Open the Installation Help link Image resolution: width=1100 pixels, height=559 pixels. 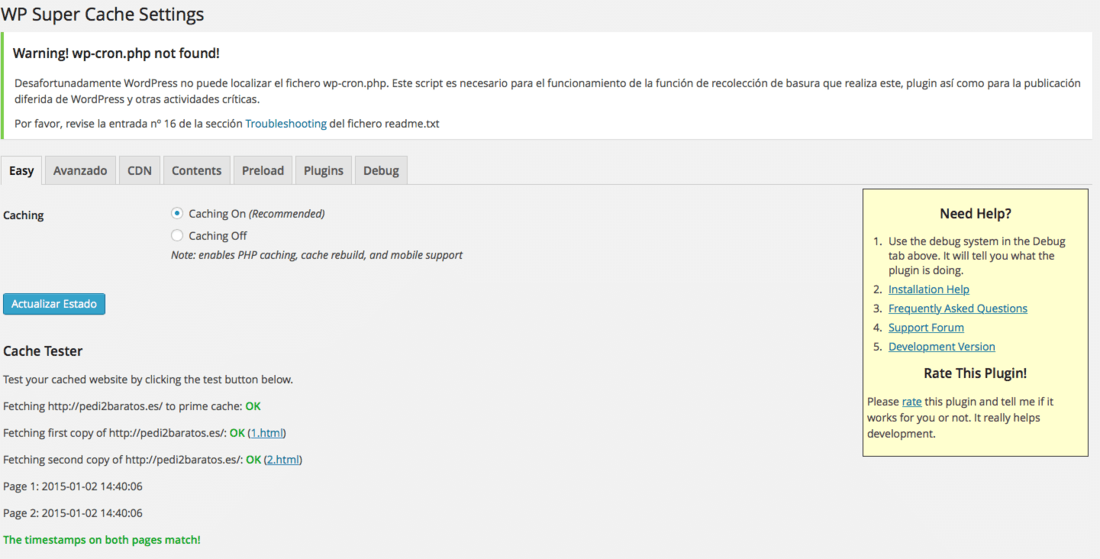click(929, 289)
